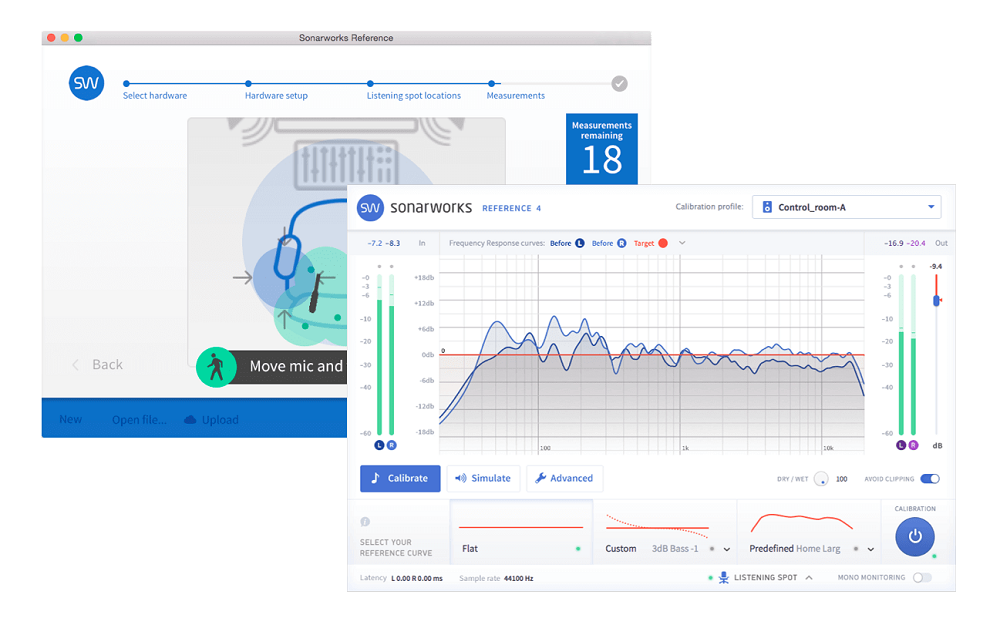This screenshot has height=628, width=1000.
Task: Click the info icon above reference curve label
Action: coord(365,521)
